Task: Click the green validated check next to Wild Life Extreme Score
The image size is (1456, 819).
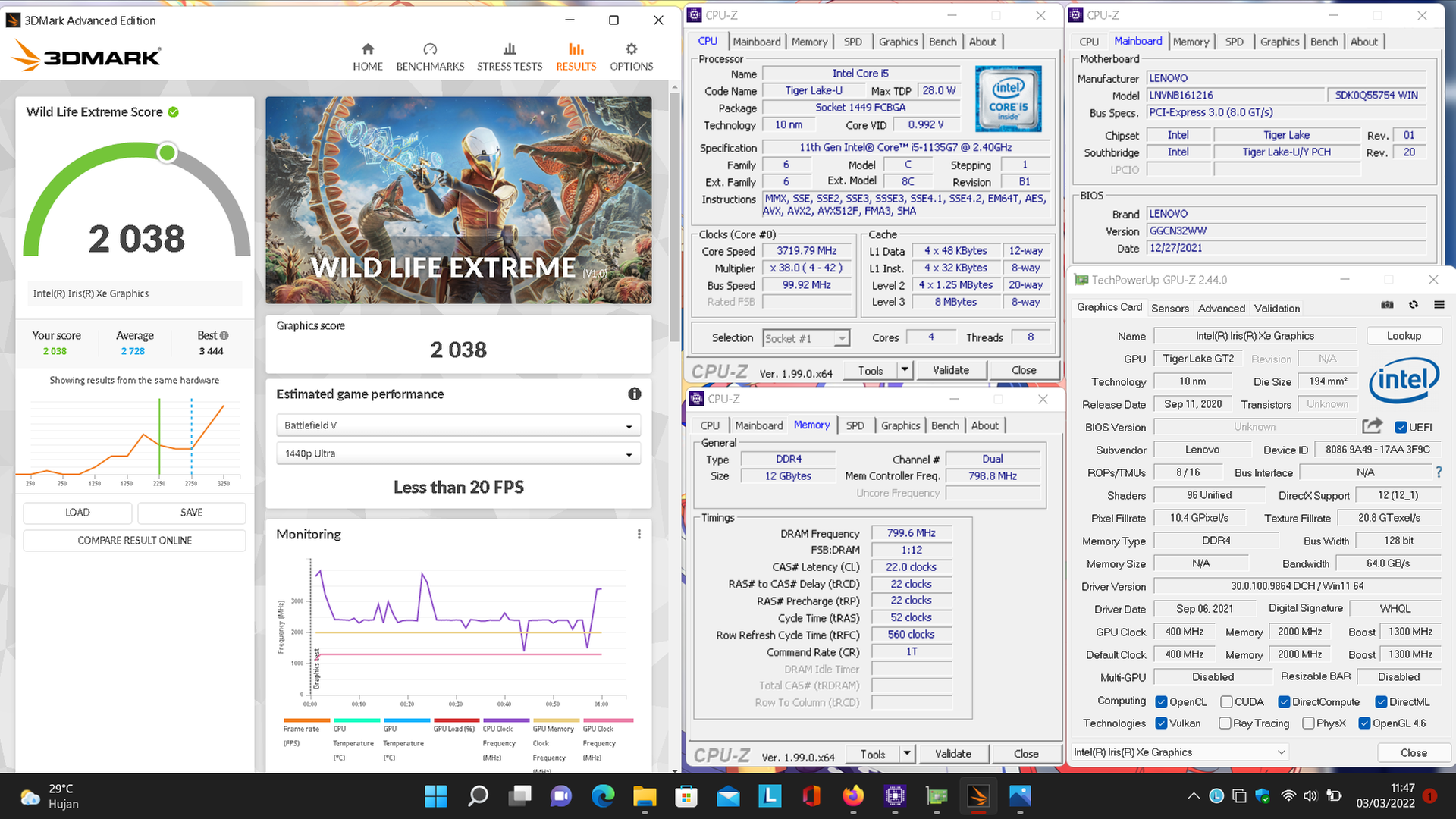Action: tap(174, 112)
